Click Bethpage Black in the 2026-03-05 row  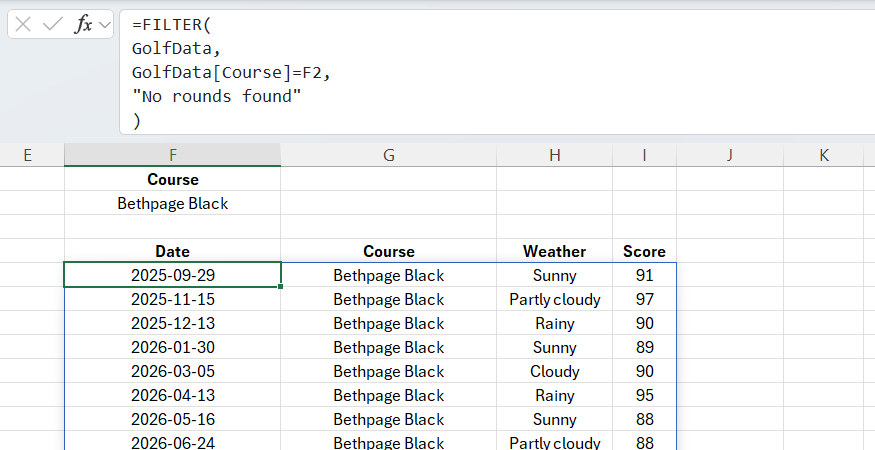point(388,371)
